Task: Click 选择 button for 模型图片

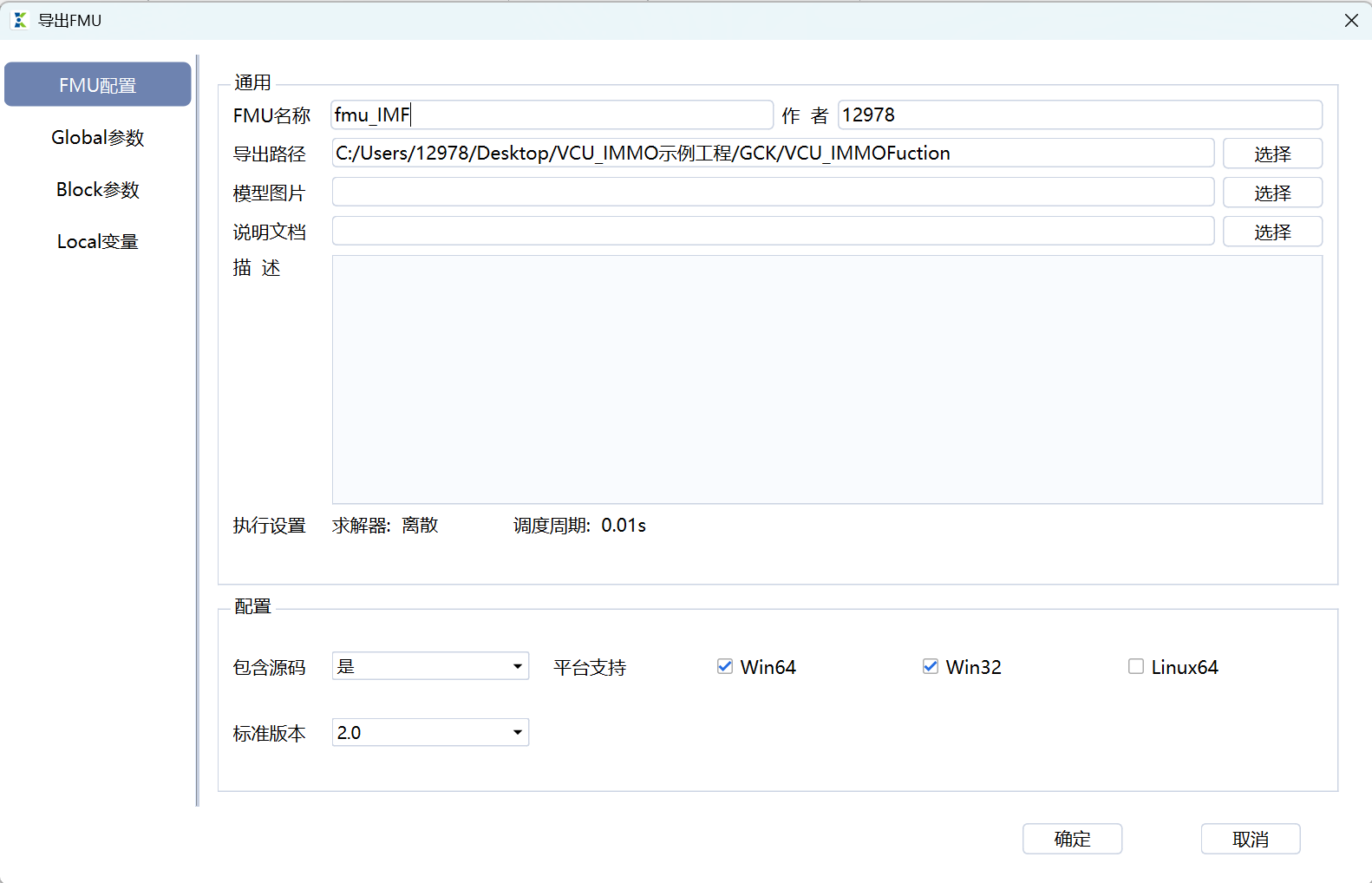Action: click(x=1272, y=193)
